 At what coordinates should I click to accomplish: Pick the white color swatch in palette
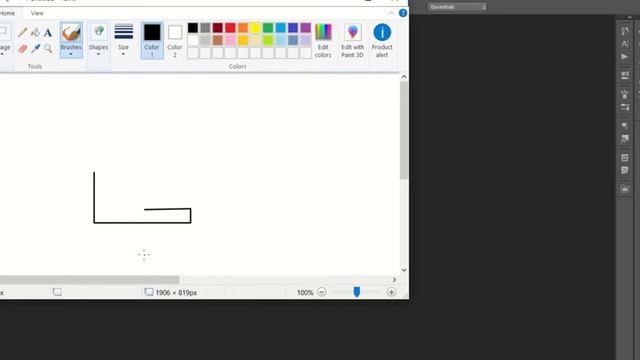[193, 40]
